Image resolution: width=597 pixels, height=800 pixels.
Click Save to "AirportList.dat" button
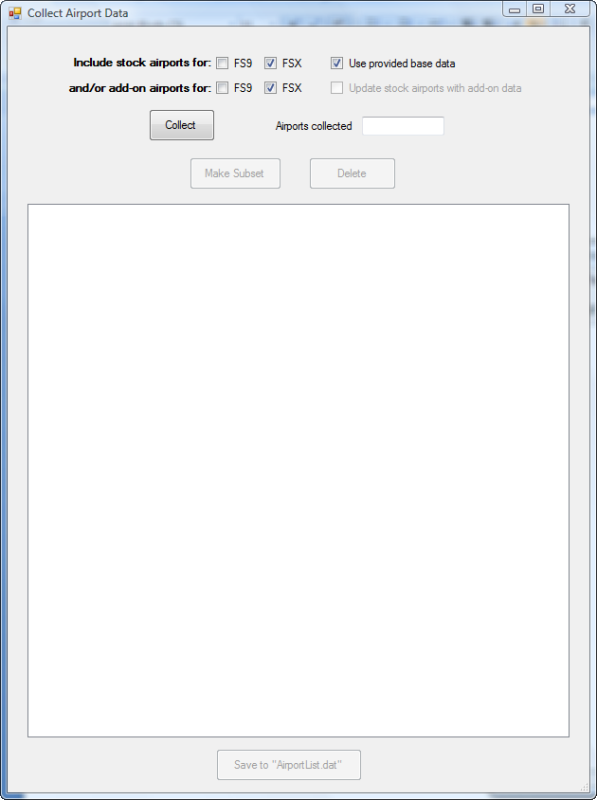[289, 765]
